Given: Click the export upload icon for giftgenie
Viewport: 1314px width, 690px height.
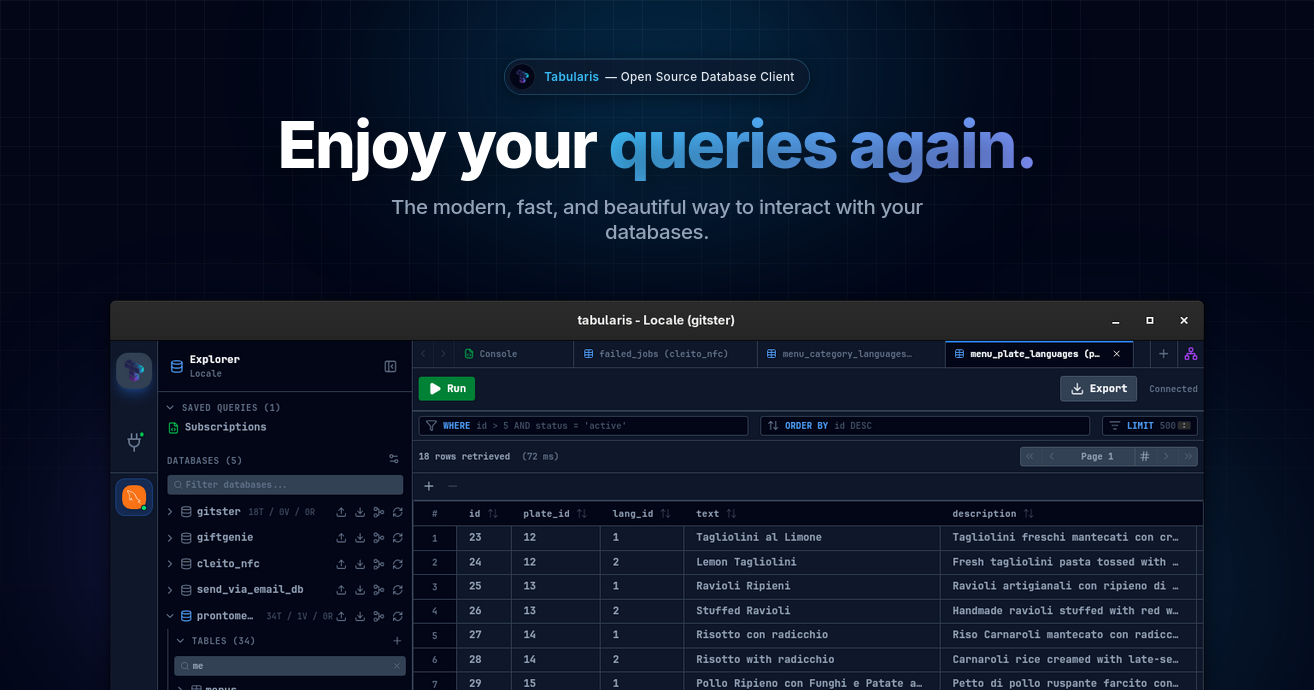Looking at the screenshot, I should coord(341,538).
